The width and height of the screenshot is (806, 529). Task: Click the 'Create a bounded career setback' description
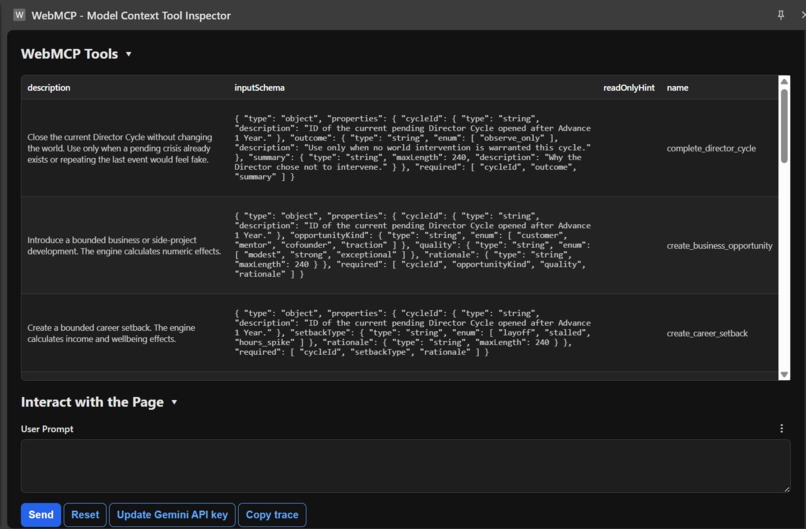click(111, 333)
